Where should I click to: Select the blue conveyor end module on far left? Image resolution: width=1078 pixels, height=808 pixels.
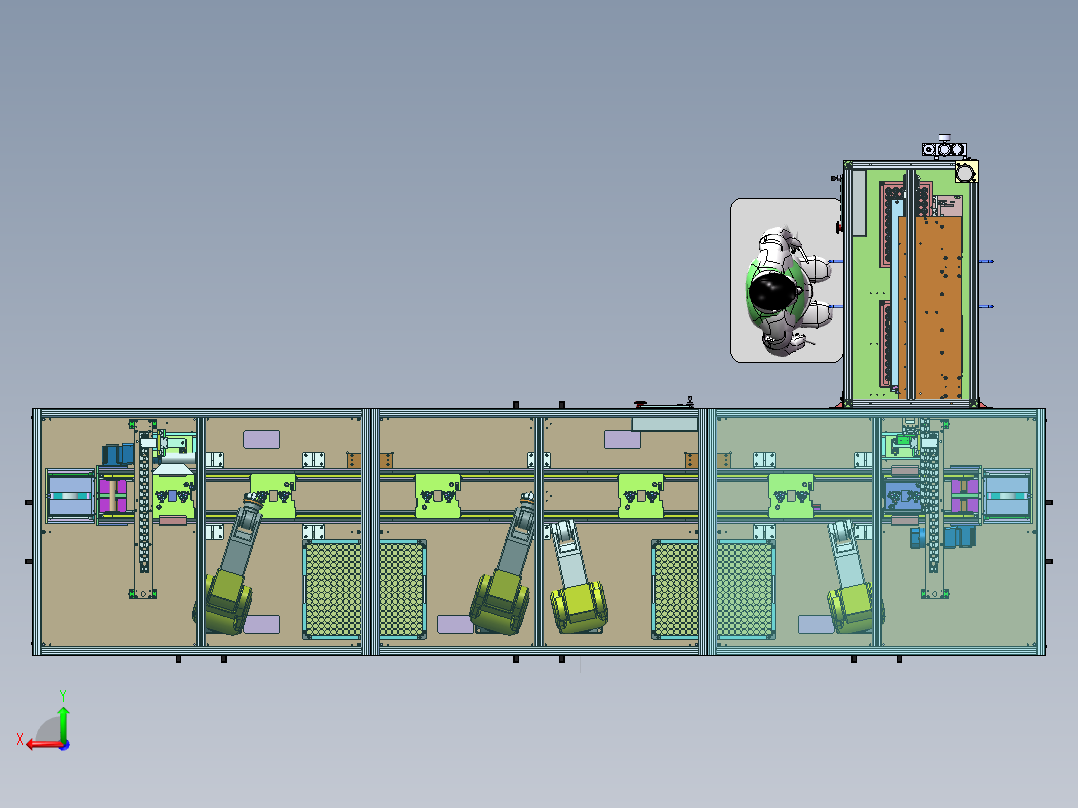[70, 496]
